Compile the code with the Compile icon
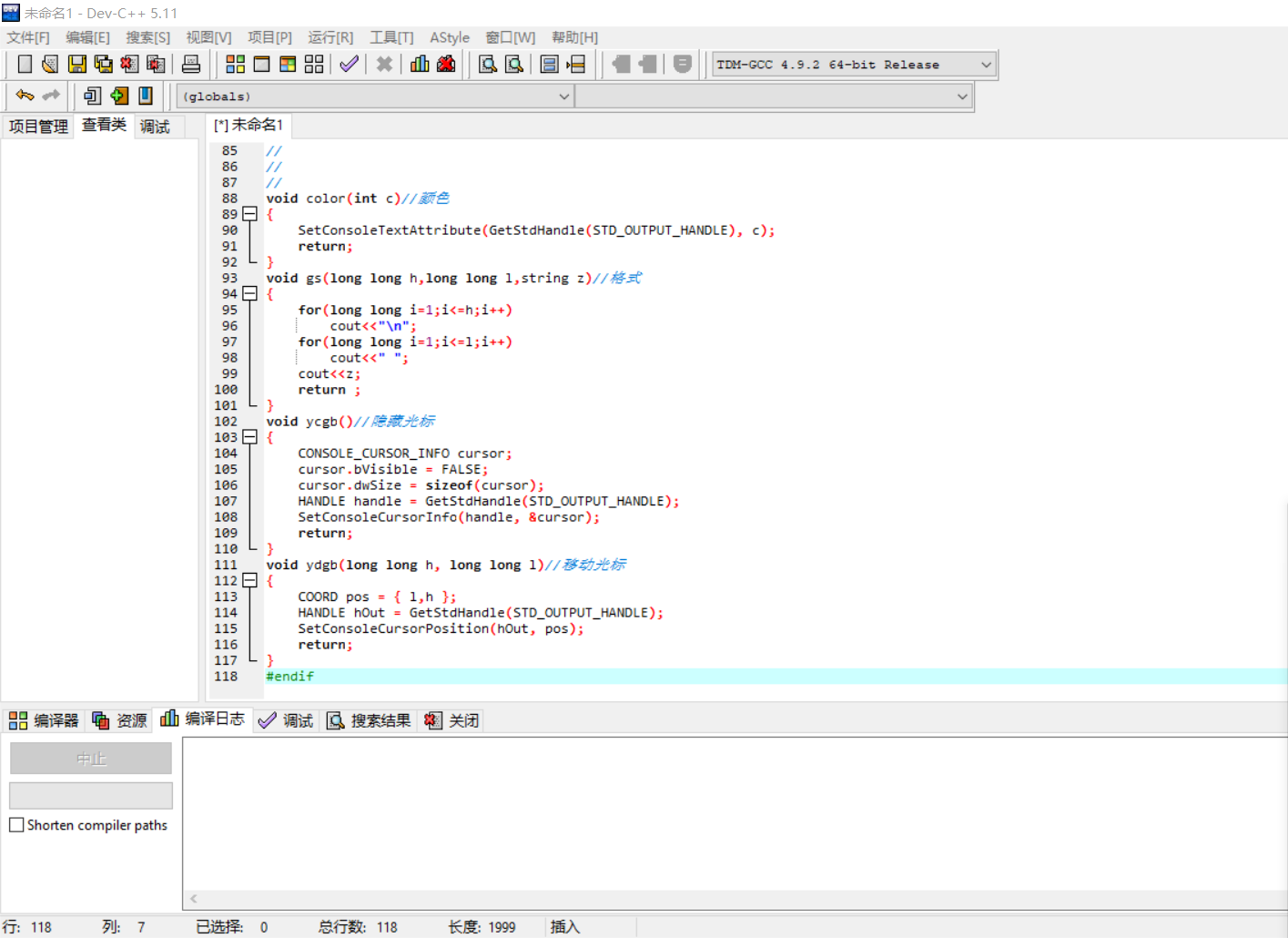This screenshot has height=938, width=1288. [x=235, y=64]
